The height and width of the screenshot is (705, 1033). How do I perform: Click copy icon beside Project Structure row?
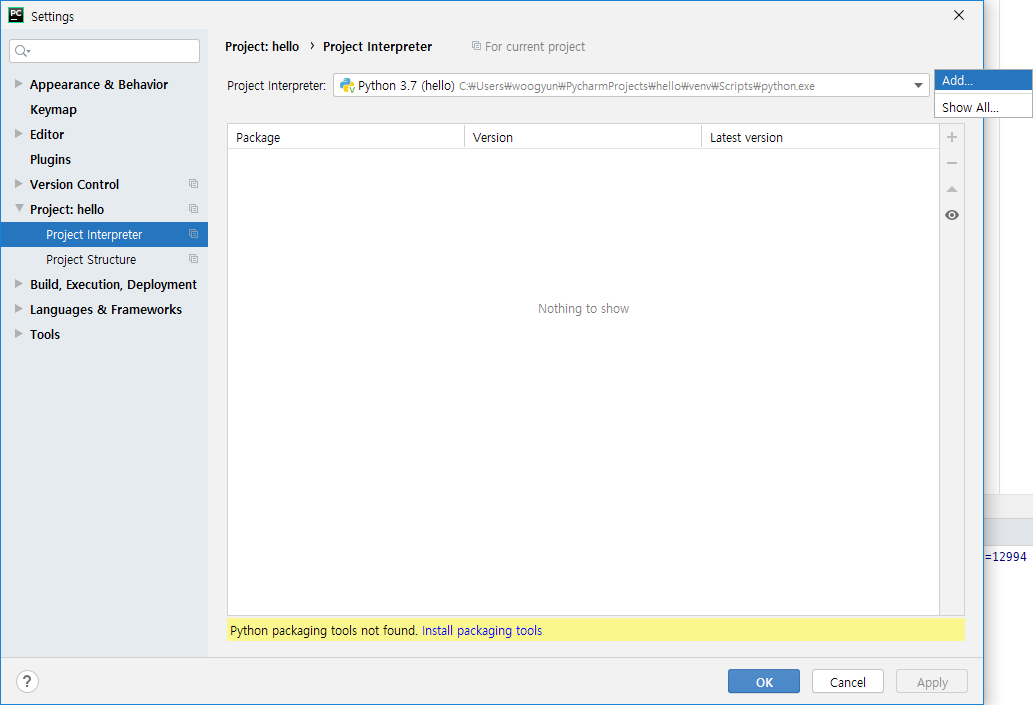[x=193, y=259]
